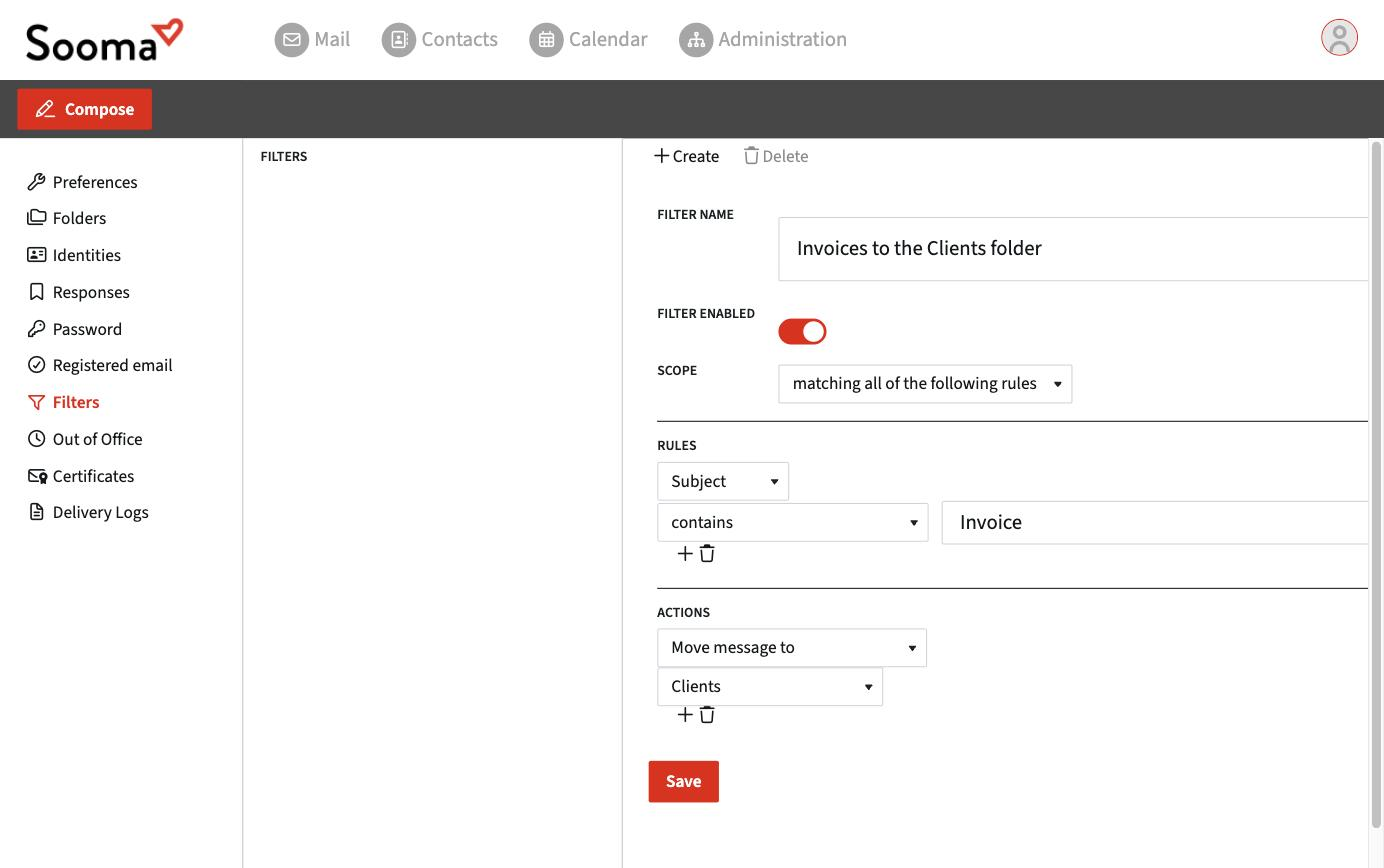The image size is (1384, 868).
Task: Click the Responses bookmark icon
Action: pyautogui.click(x=36, y=292)
